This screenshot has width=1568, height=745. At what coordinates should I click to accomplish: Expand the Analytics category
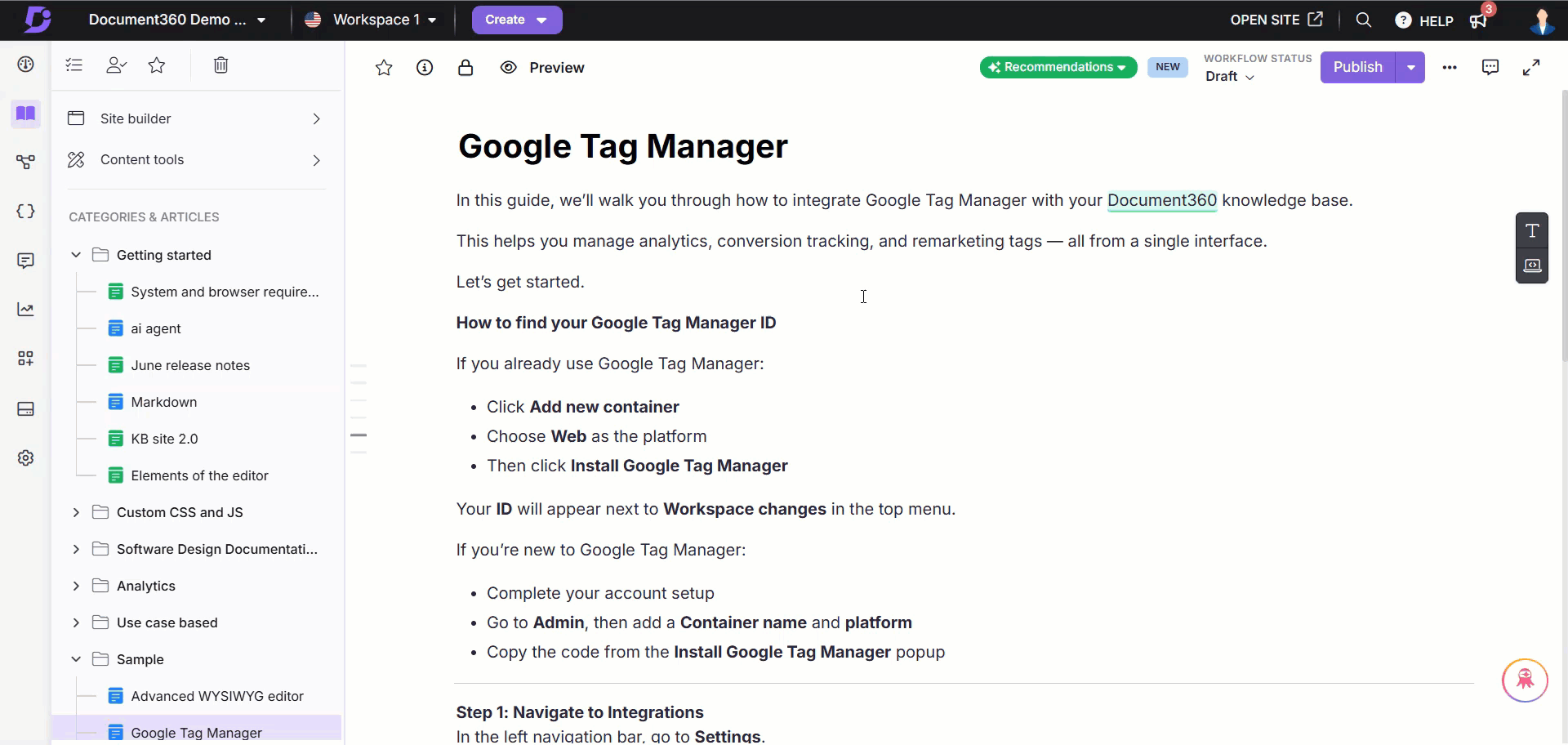76,586
